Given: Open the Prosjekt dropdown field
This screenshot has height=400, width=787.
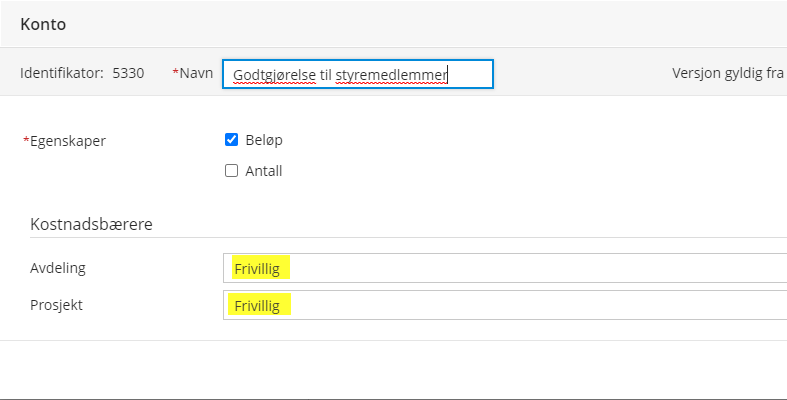Looking at the screenshot, I should click(x=505, y=305).
